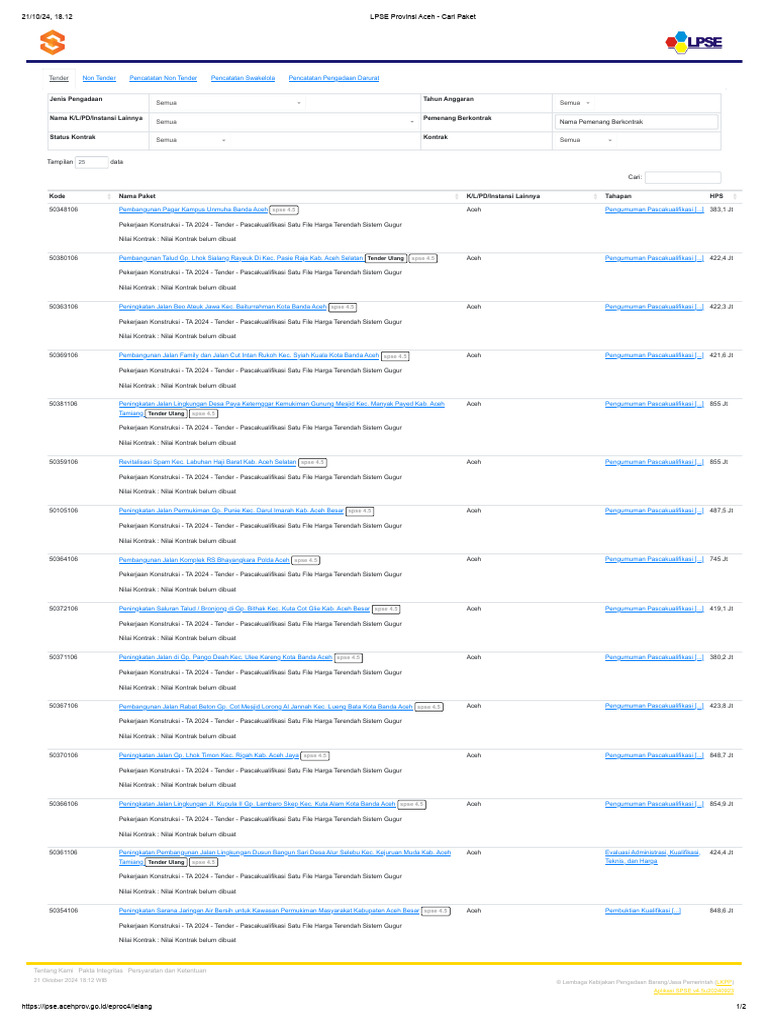Expand the Tahun Anggaran dropdown

tap(575, 103)
